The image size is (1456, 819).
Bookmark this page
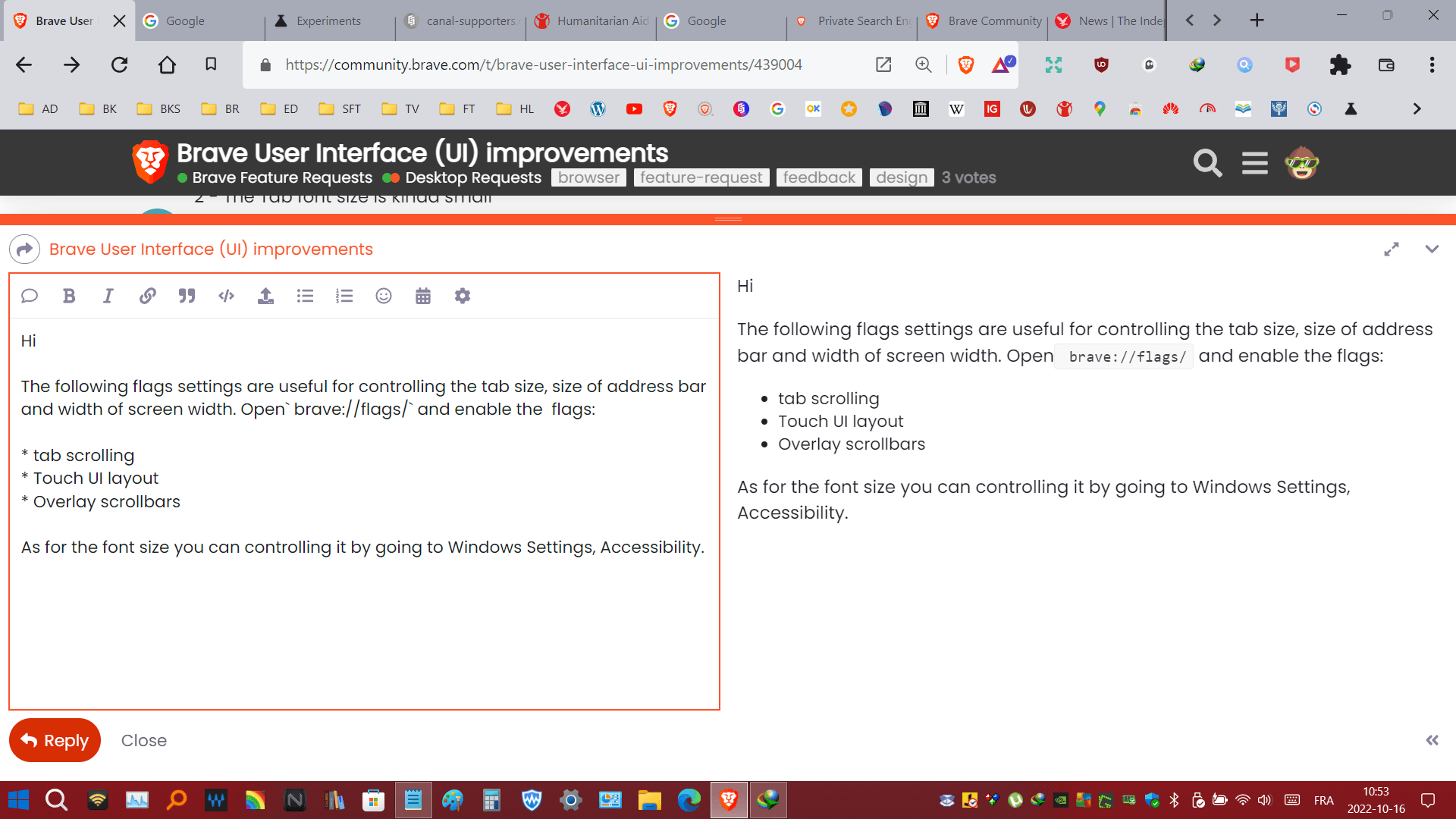(211, 64)
